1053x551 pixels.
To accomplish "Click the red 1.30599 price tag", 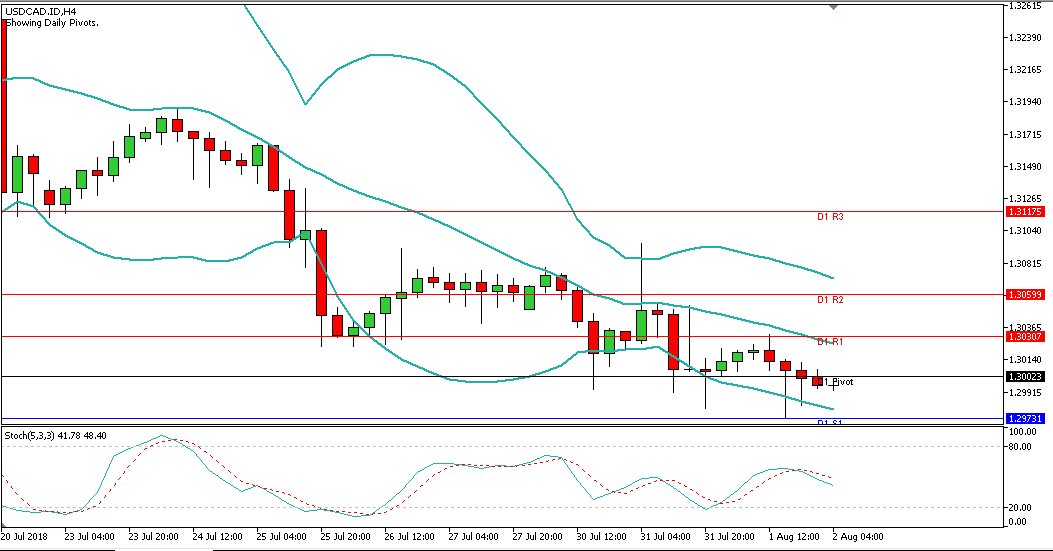I will tap(1027, 295).
